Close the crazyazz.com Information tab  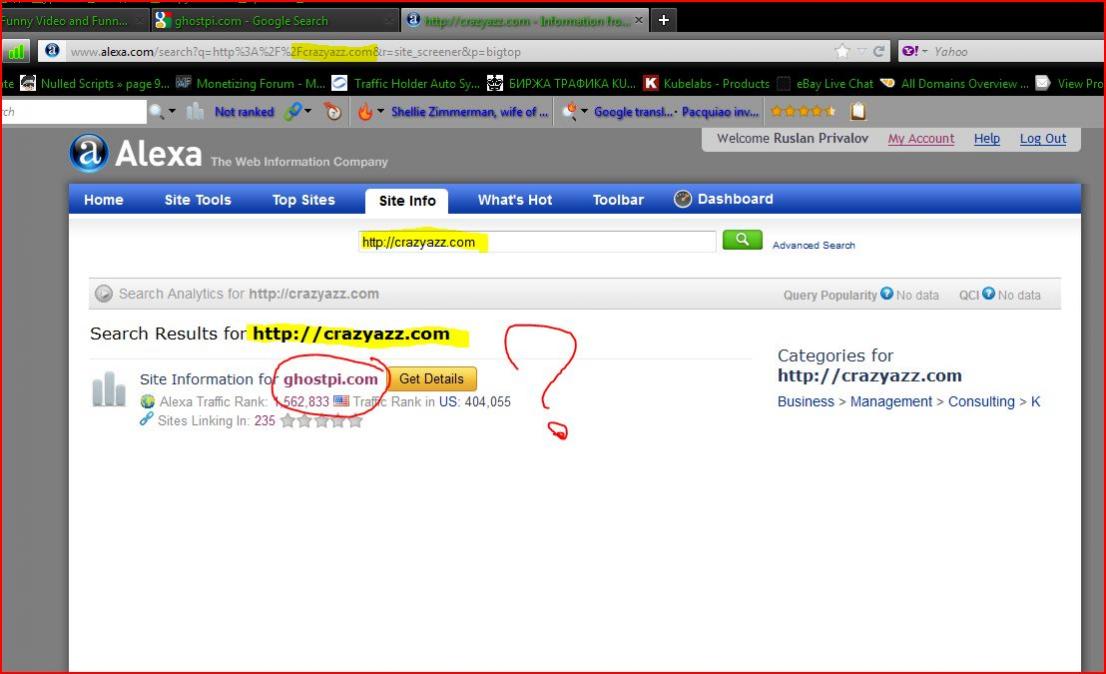click(638, 20)
